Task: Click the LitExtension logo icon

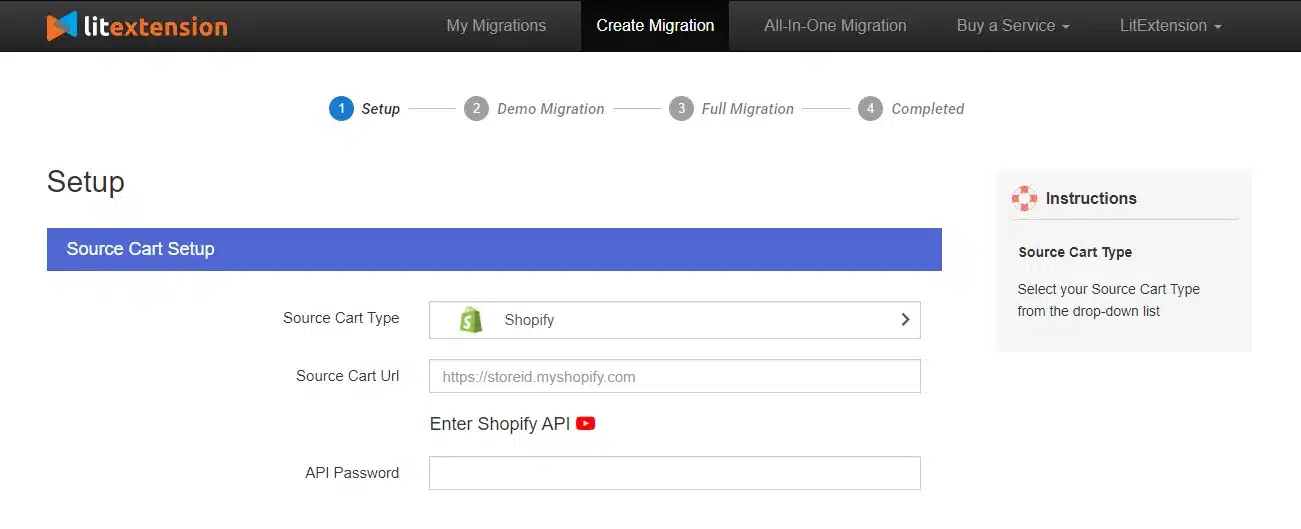Action: point(62,26)
